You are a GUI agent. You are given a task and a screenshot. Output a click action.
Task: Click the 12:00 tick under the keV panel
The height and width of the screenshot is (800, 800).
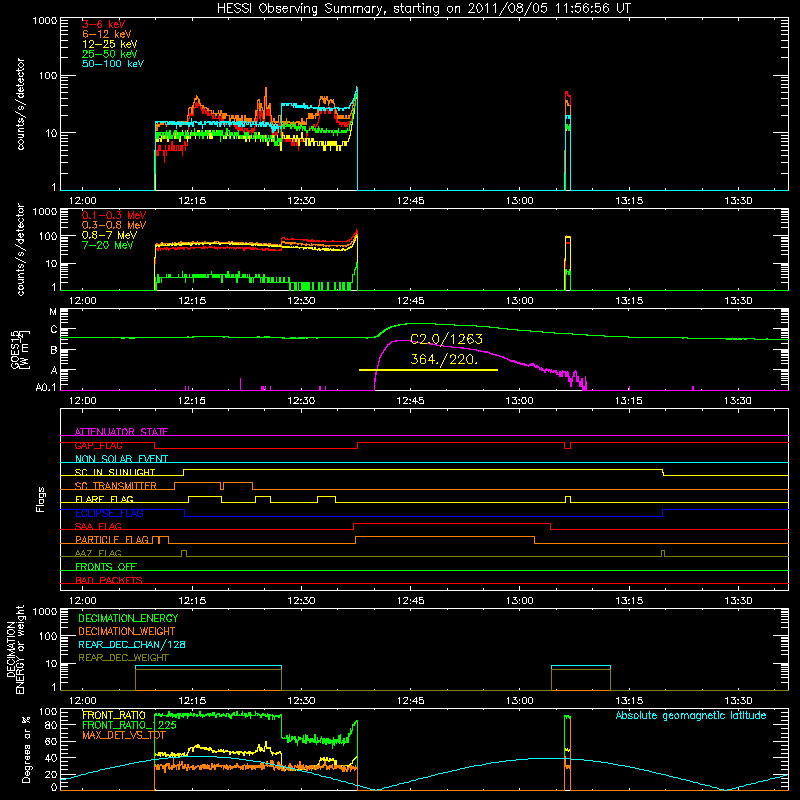(83, 201)
